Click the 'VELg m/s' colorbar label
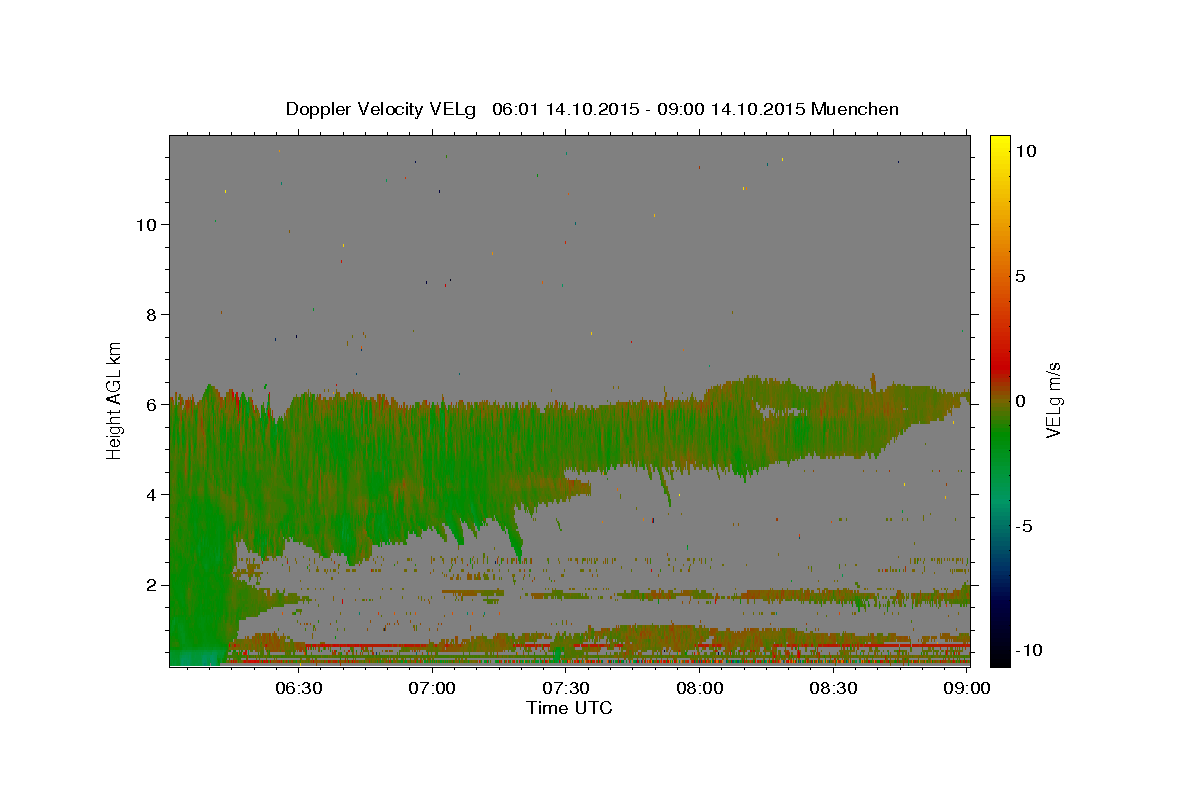Screen dimensions: 1200x800 point(1053,400)
